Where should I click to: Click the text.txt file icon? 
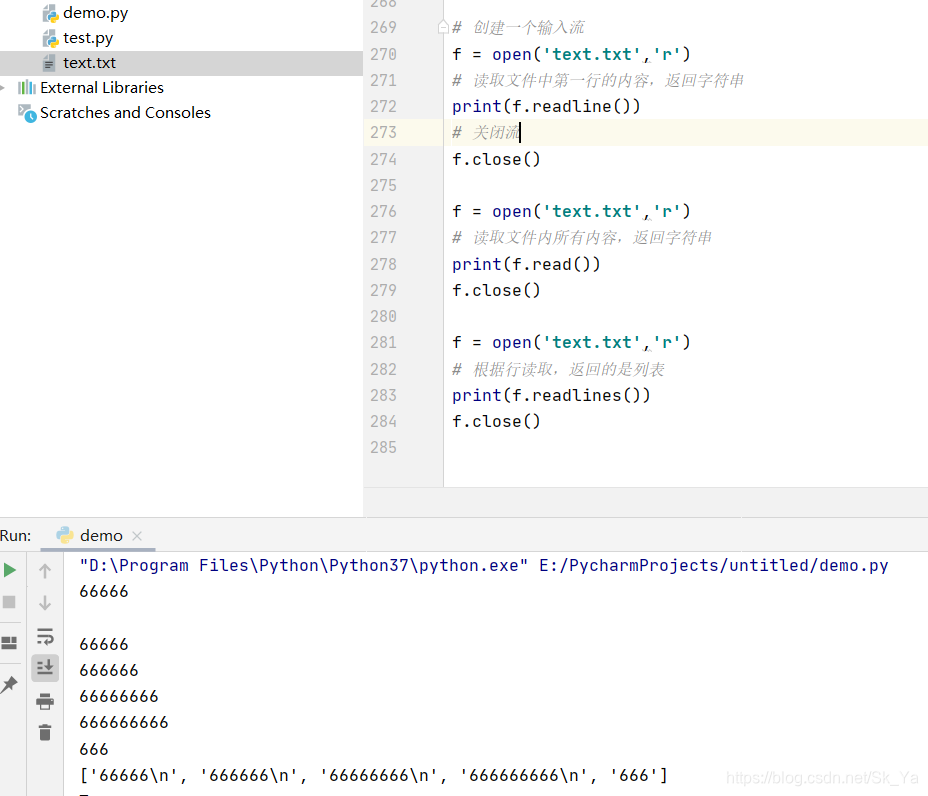49,63
